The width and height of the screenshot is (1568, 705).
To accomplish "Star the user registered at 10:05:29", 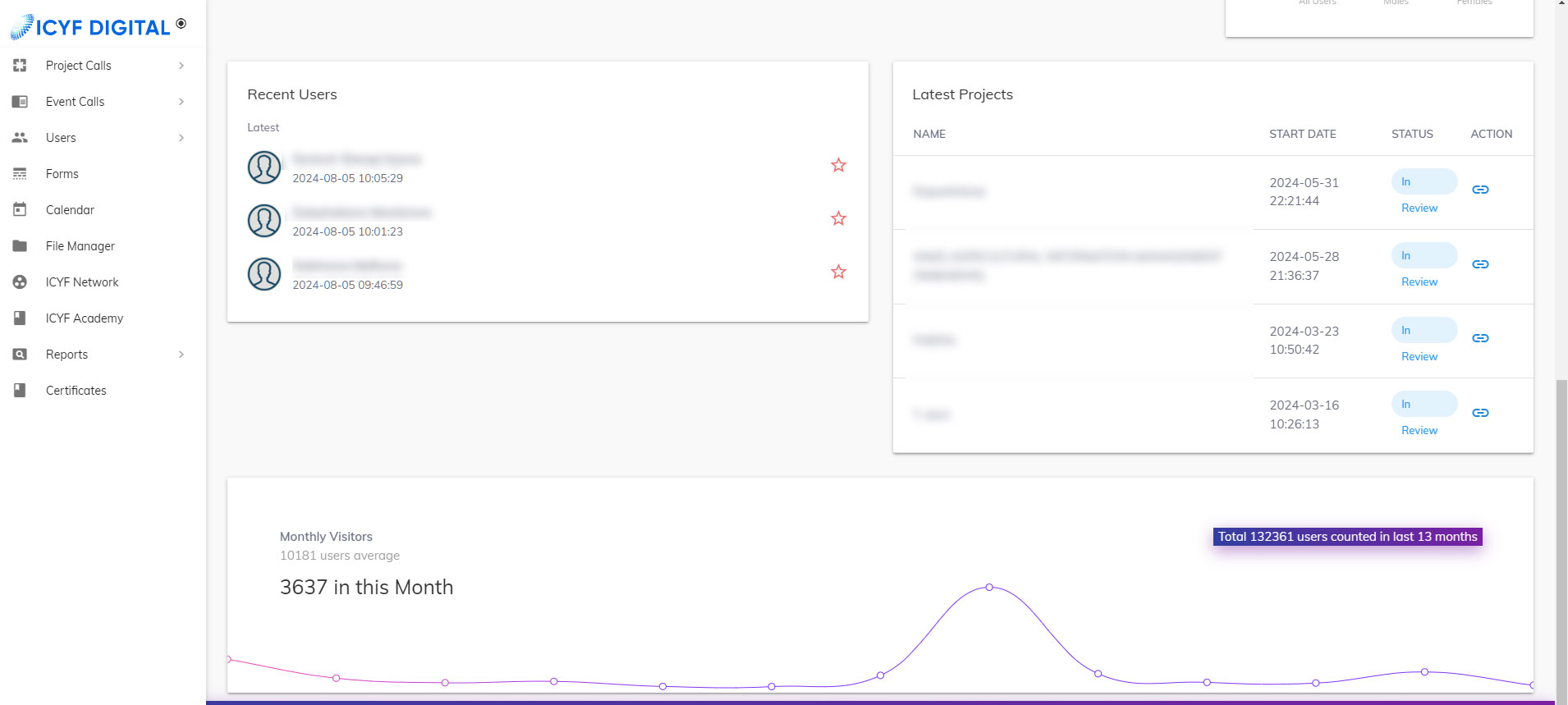I will click(838, 165).
